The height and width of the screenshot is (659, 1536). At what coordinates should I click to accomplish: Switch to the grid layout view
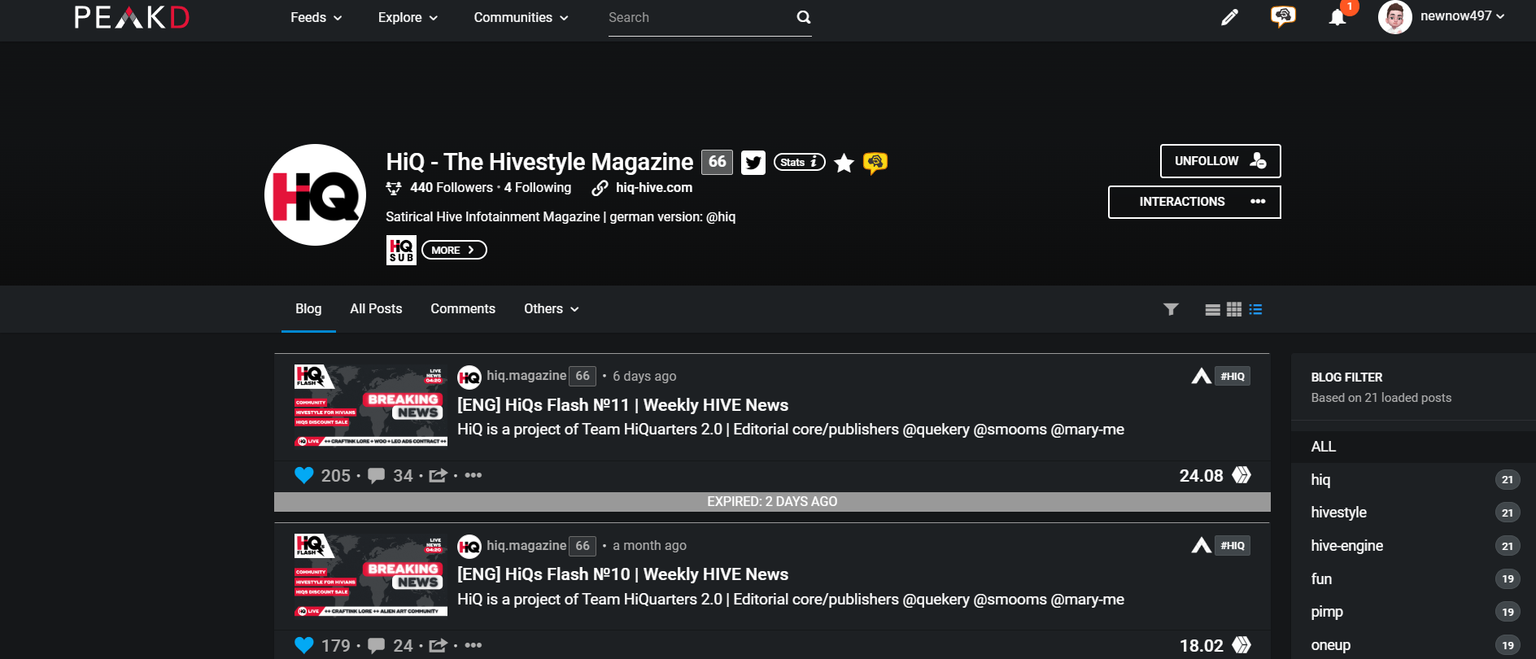coord(1234,310)
